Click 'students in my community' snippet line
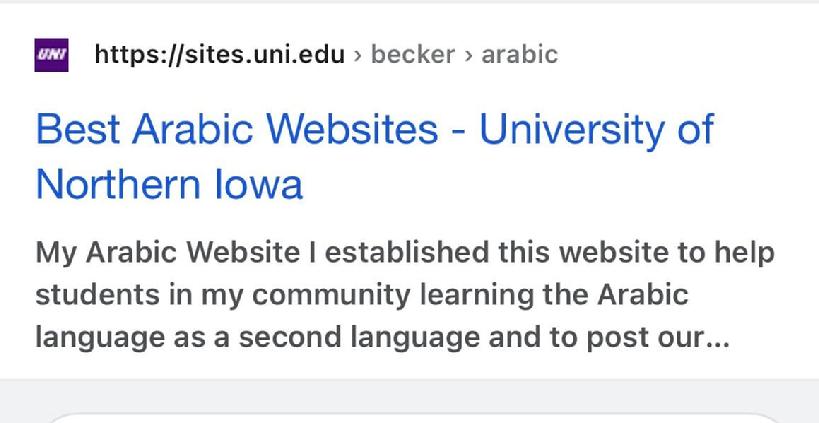The height and width of the screenshot is (423, 819). coord(223,295)
